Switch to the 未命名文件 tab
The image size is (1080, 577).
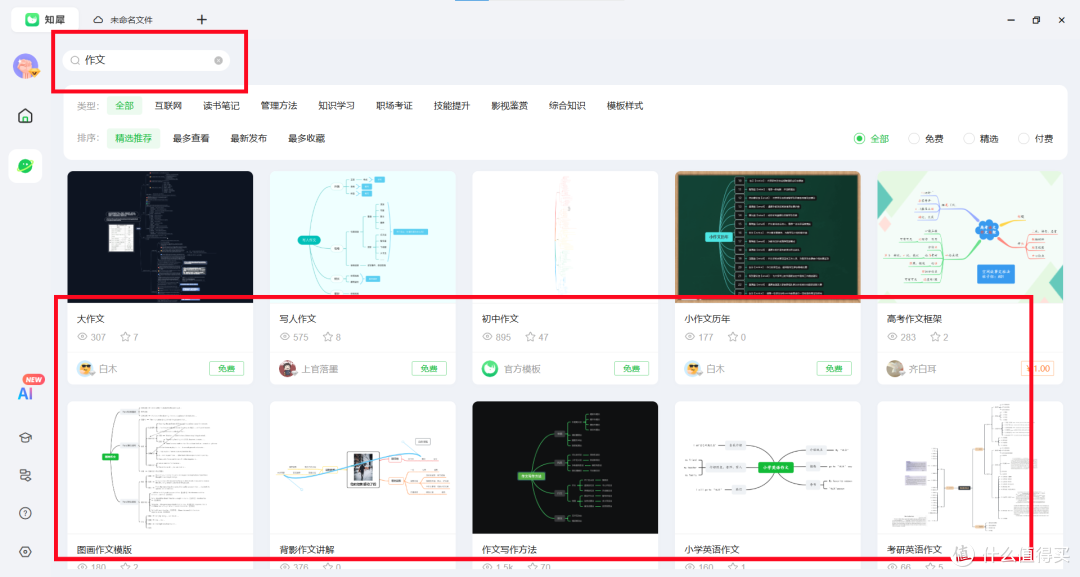[x=123, y=19]
